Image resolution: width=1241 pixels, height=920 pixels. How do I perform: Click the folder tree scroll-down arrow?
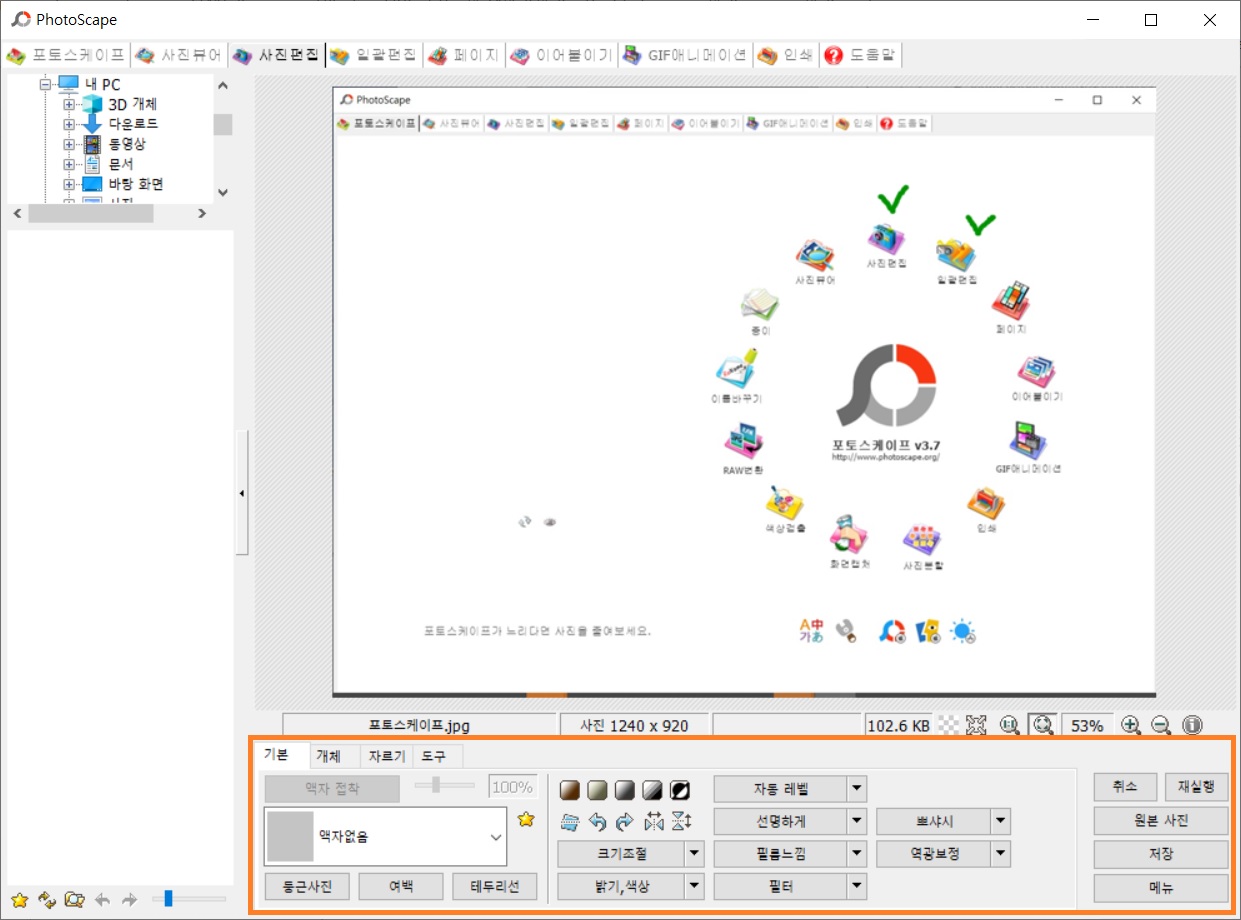point(223,192)
